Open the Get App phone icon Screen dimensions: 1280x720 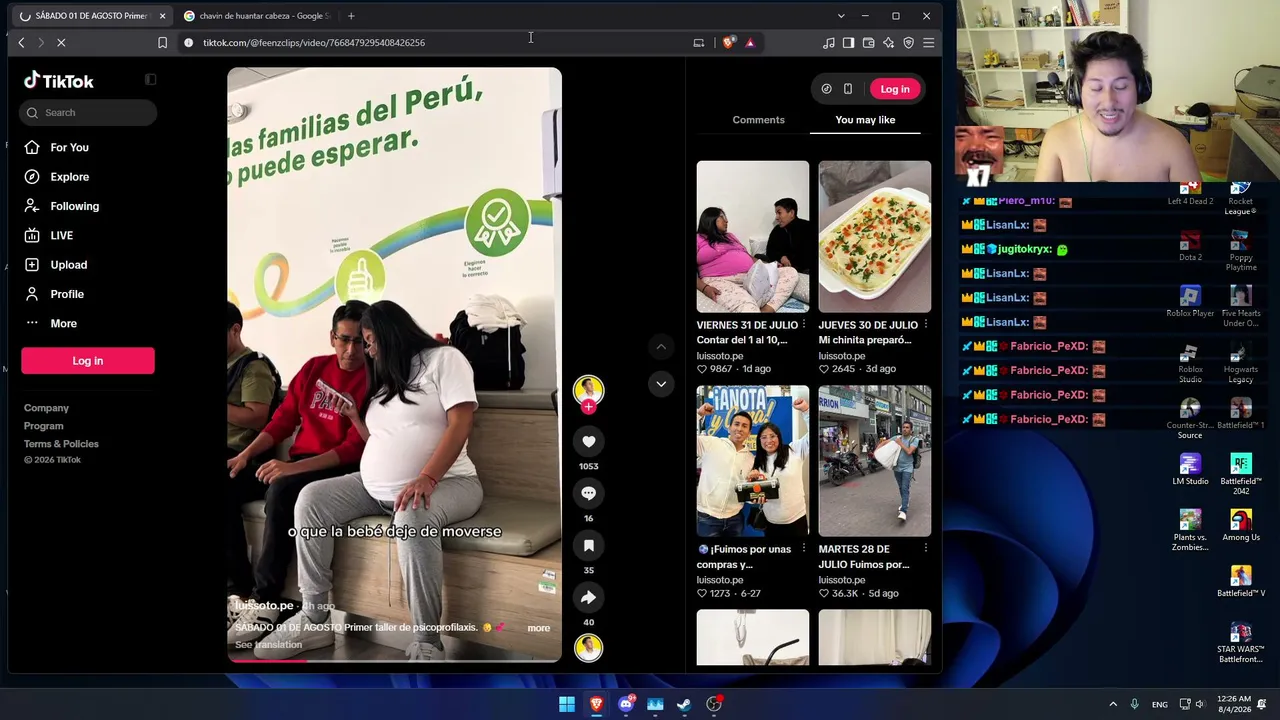pyautogui.click(x=848, y=89)
